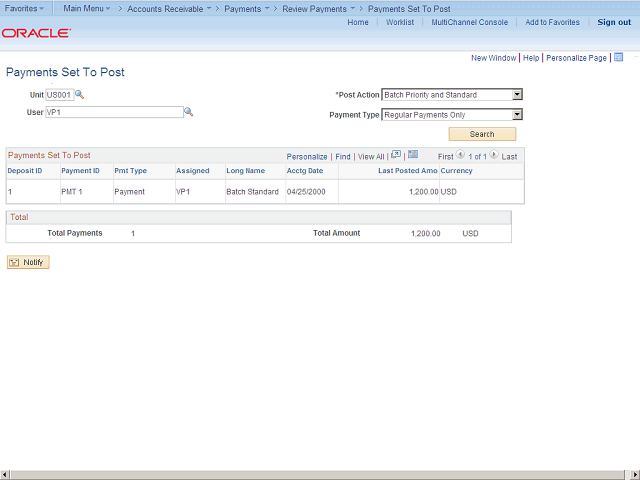Screen dimensions: 640x480
Task: Sort by Deposit ID column header
Action: pyautogui.click(x=25, y=171)
